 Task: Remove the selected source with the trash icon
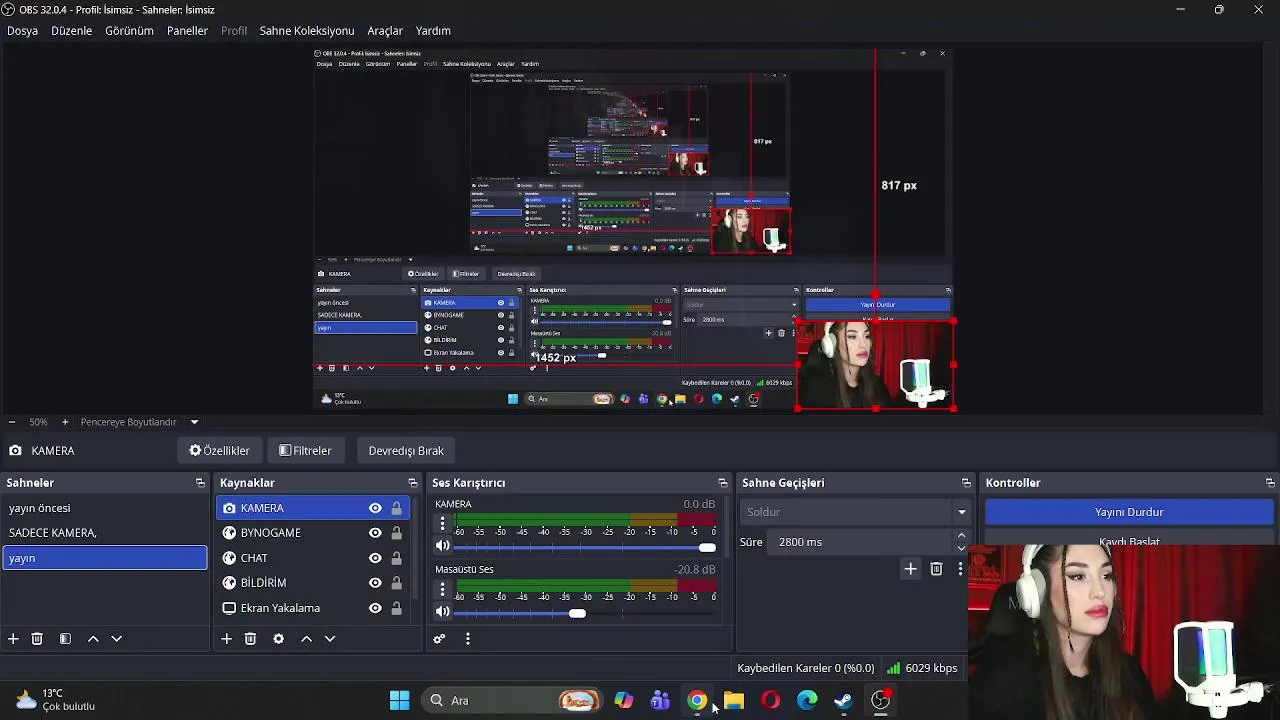click(251, 639)
